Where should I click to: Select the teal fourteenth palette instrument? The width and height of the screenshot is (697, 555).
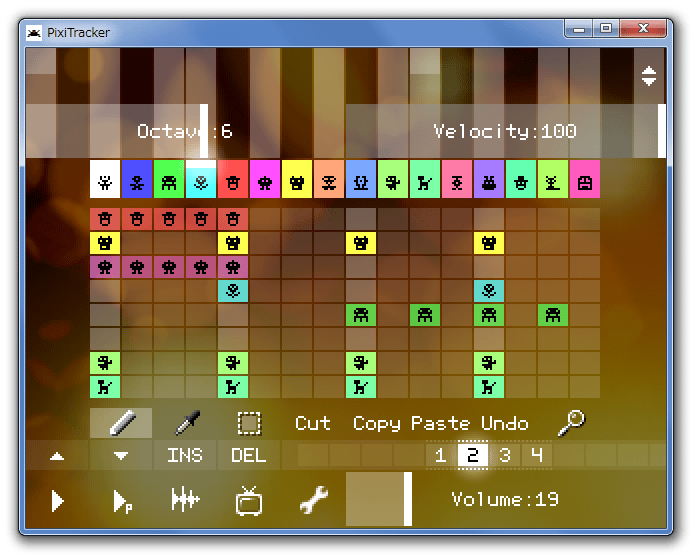521,179
